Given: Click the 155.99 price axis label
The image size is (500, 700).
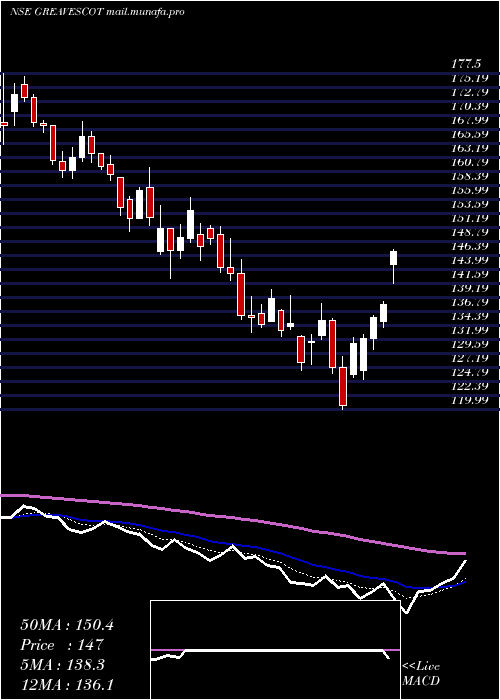Looking at the screenshot, I should click(x=470, y=190).
